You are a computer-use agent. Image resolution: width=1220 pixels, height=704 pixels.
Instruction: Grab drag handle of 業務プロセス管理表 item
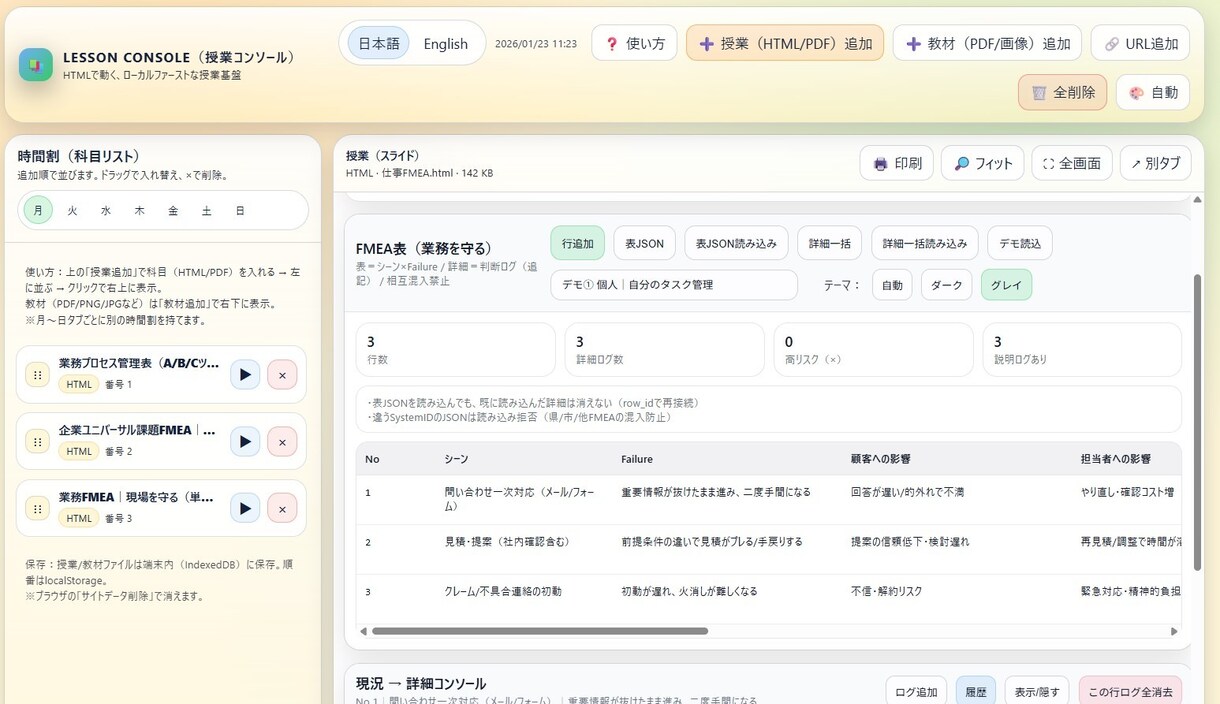coord(37,375)
